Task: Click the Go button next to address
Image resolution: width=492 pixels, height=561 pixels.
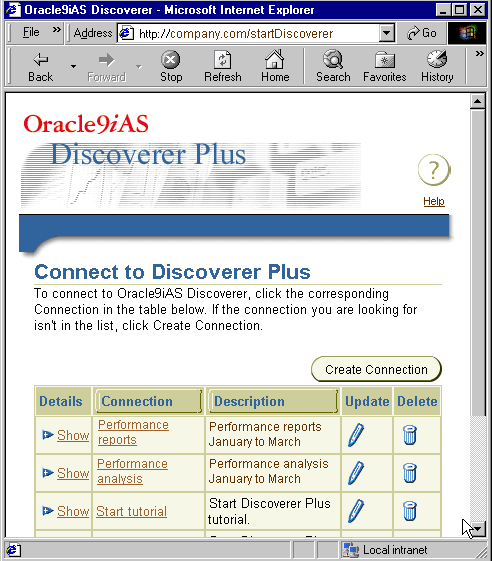Action: pyautogui.click(x=422, y=33)
